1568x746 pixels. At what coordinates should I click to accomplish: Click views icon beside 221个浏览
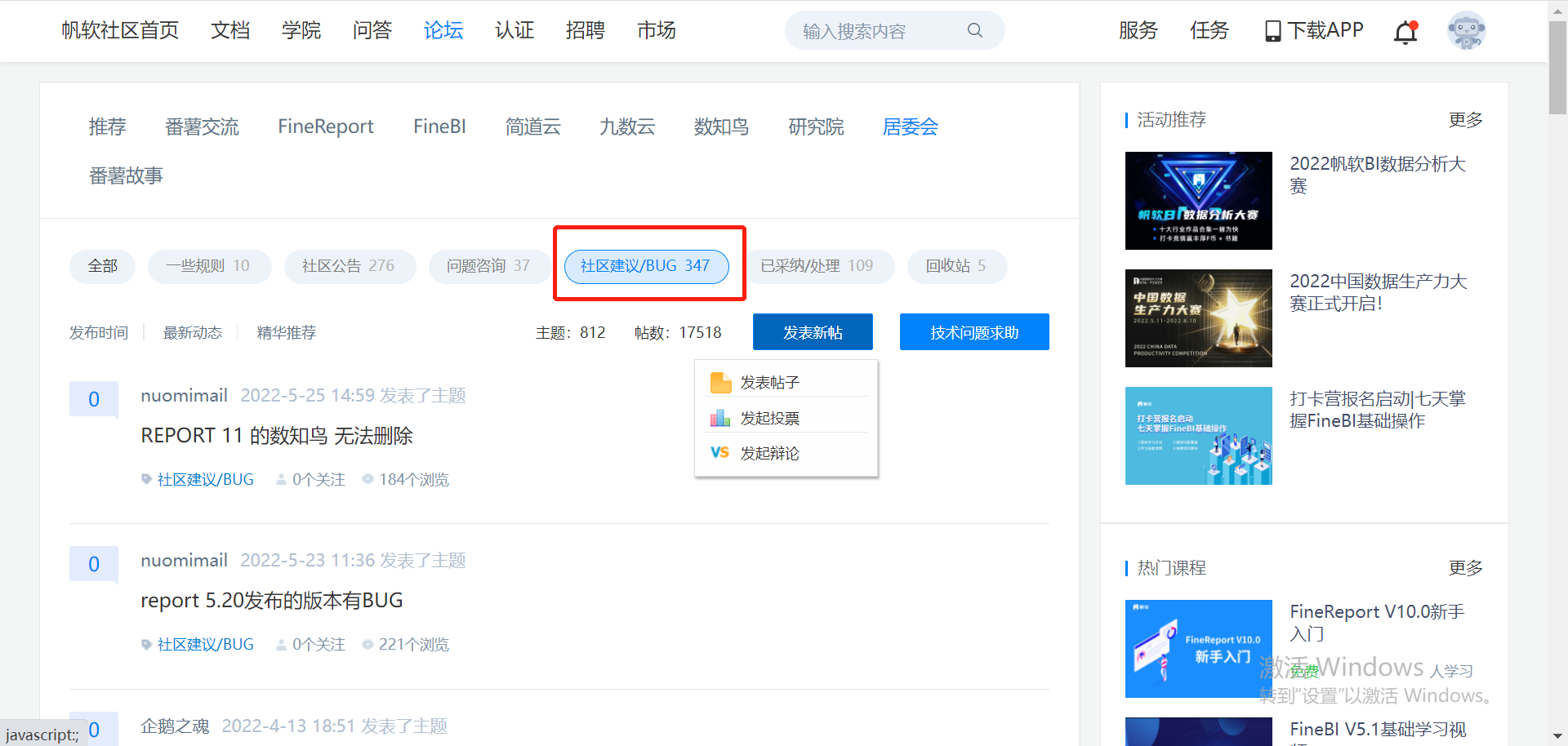point(367,645)
